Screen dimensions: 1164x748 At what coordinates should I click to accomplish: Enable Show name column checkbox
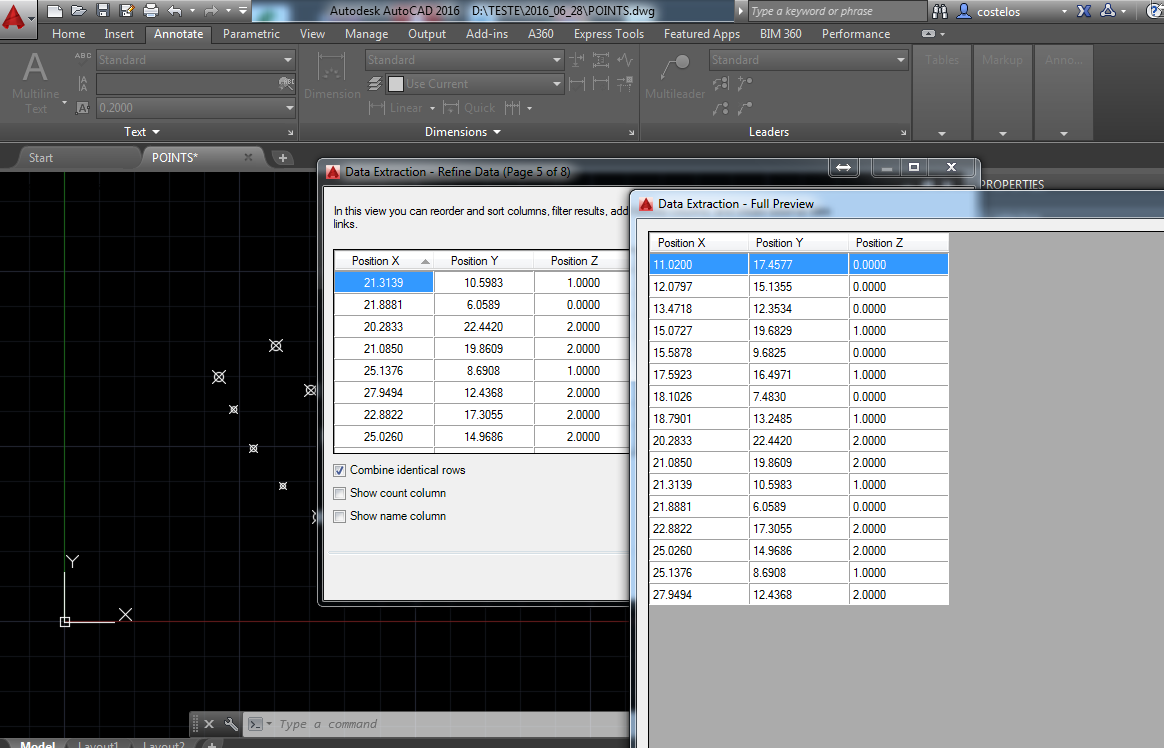click(x=339, y=516)
